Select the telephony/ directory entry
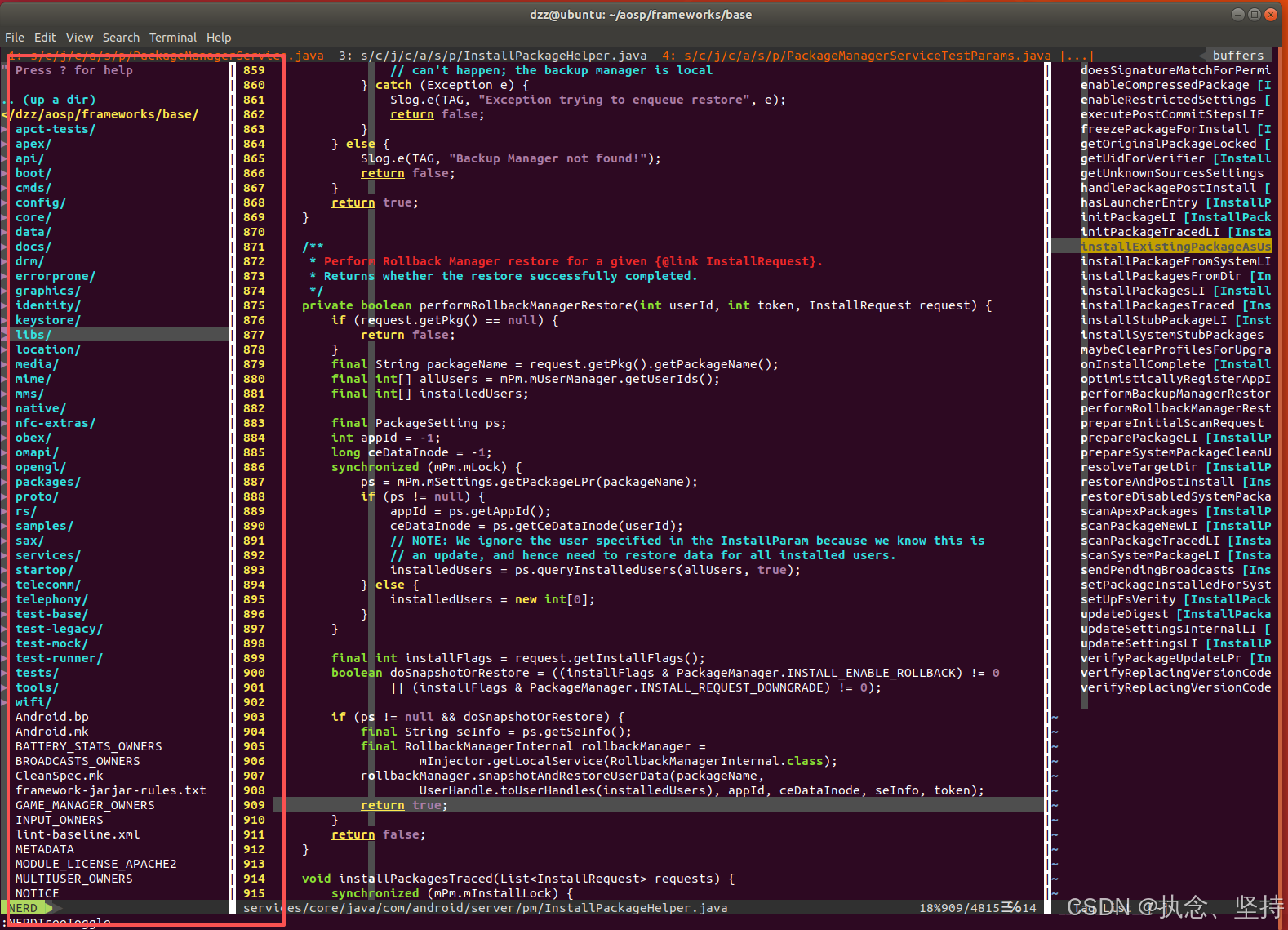 [51, 599]
